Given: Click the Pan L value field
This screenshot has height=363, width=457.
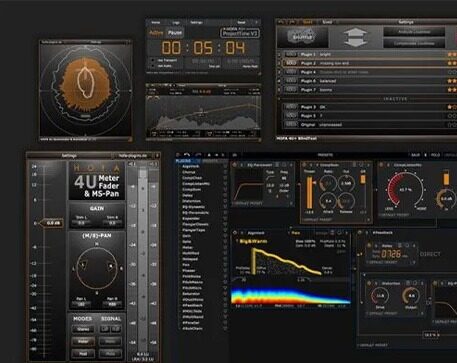Looking at the screenshot, I should click(81, 304).
